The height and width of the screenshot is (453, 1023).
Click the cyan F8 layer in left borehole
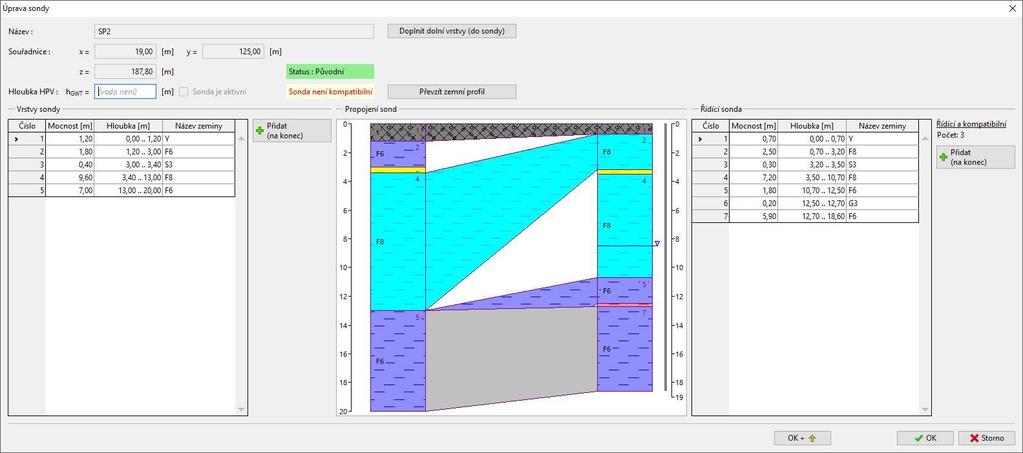click(398, 242)
